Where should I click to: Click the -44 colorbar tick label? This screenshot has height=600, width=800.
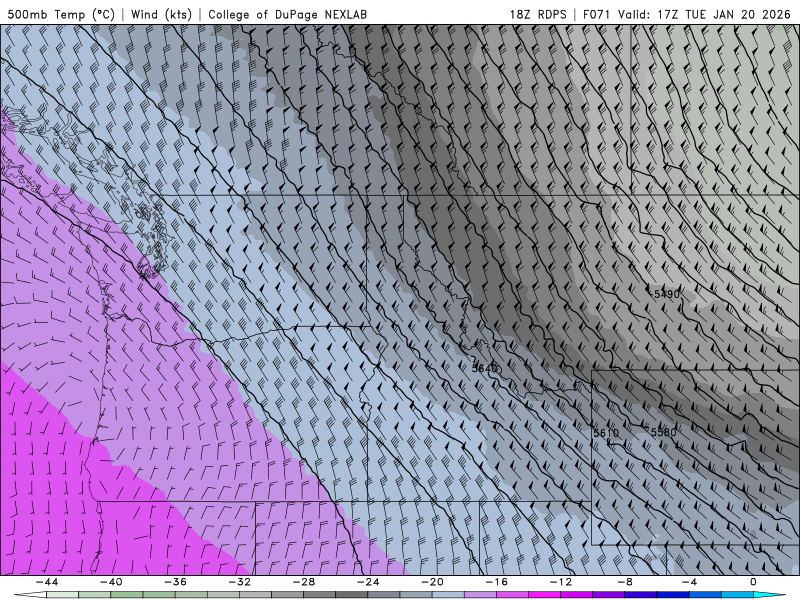(x=46, y=582)
